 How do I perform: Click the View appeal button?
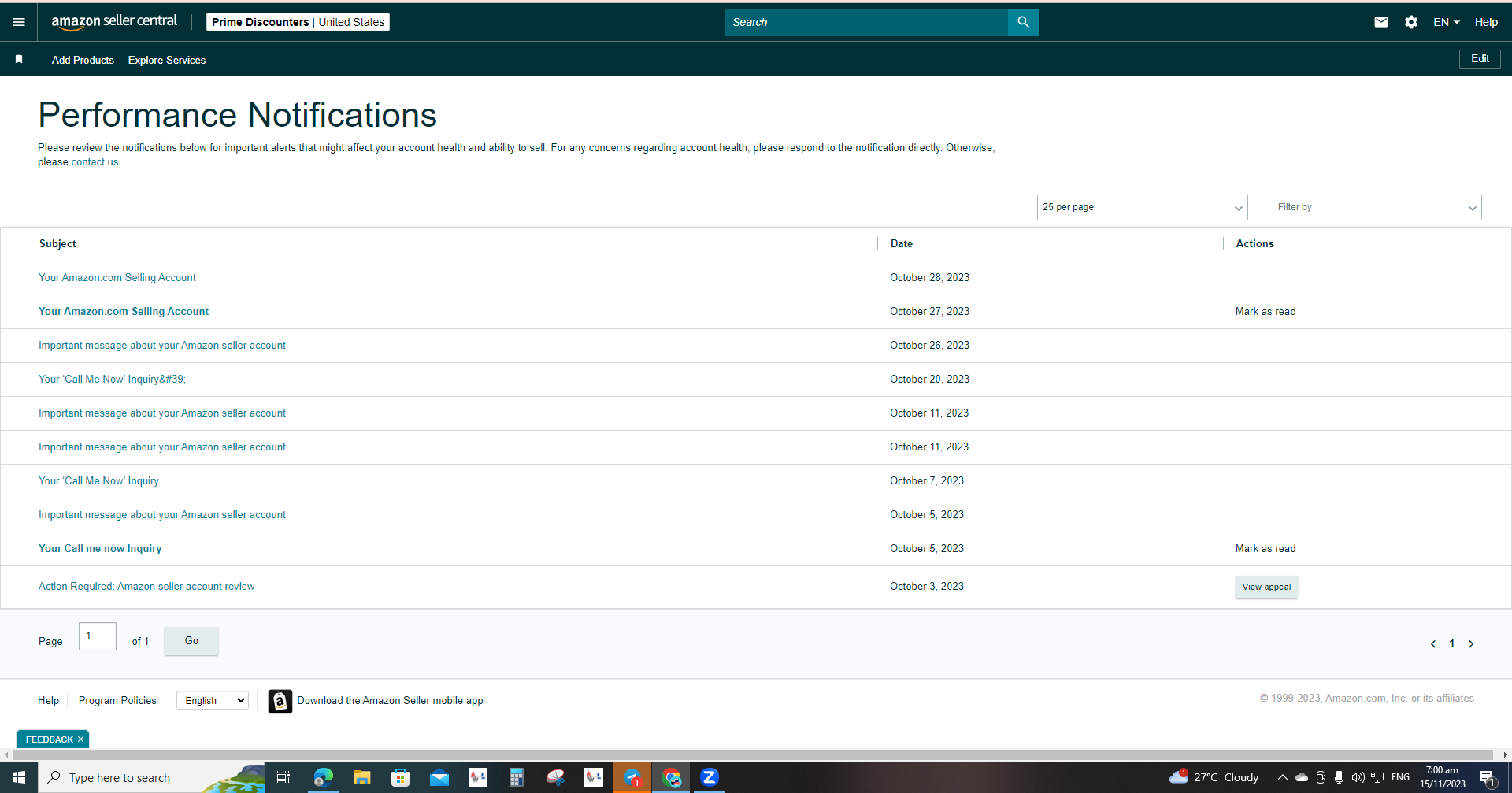tap(1266, 587)
